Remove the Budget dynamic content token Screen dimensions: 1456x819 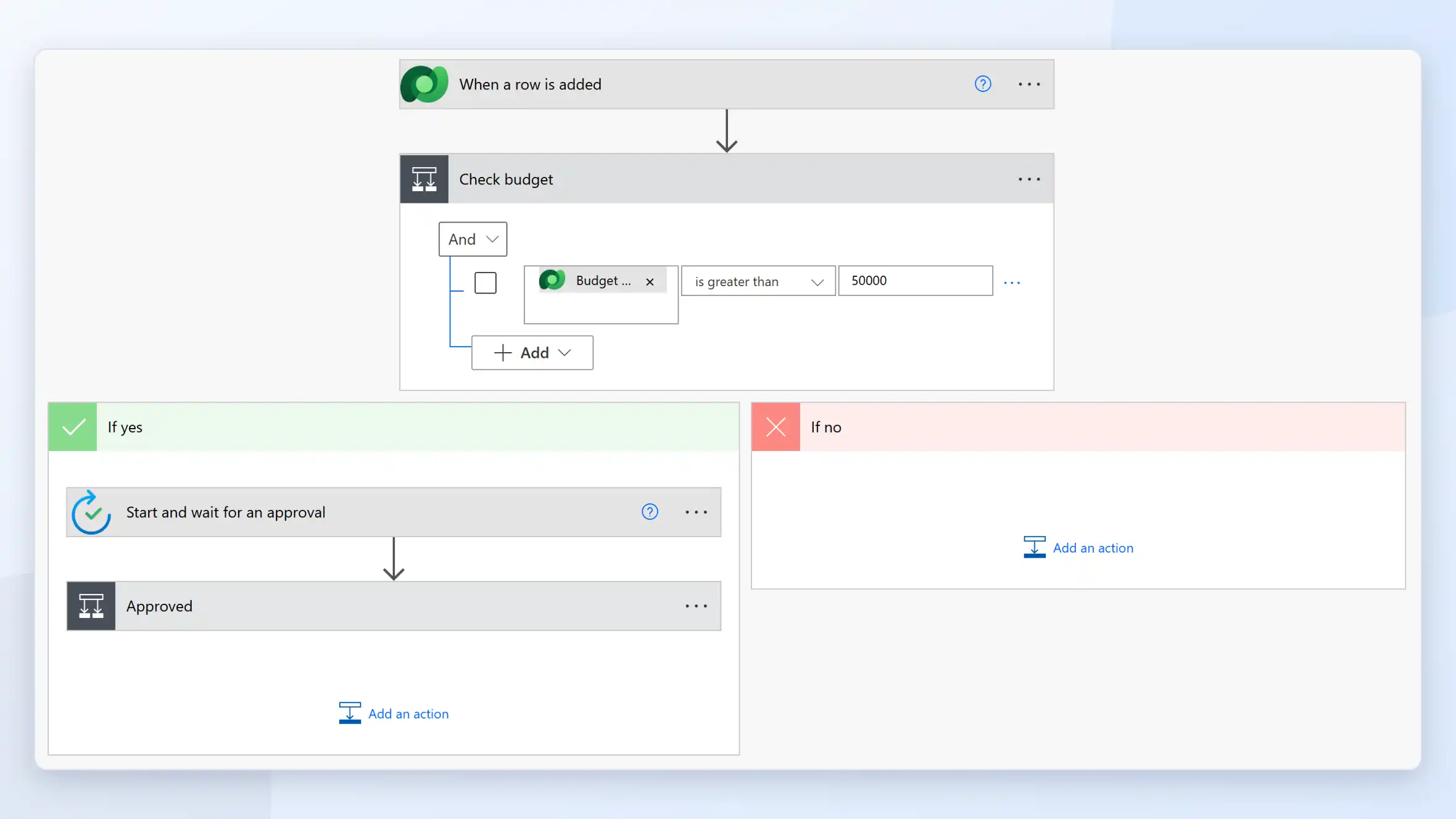click(650, 282)
